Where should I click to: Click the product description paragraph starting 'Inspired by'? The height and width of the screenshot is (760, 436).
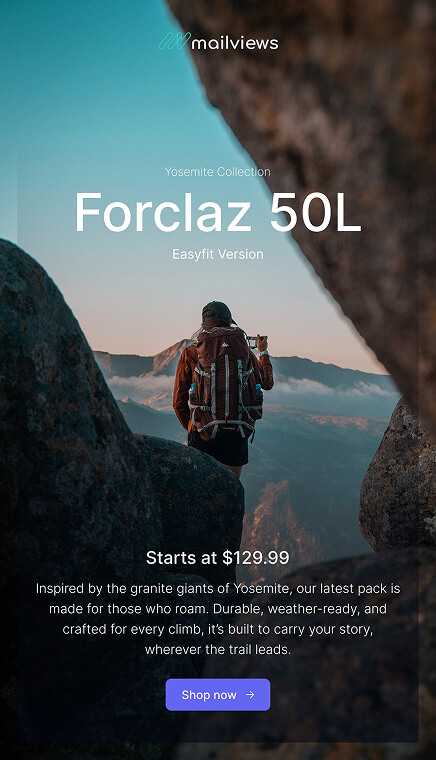pos(218,619)
